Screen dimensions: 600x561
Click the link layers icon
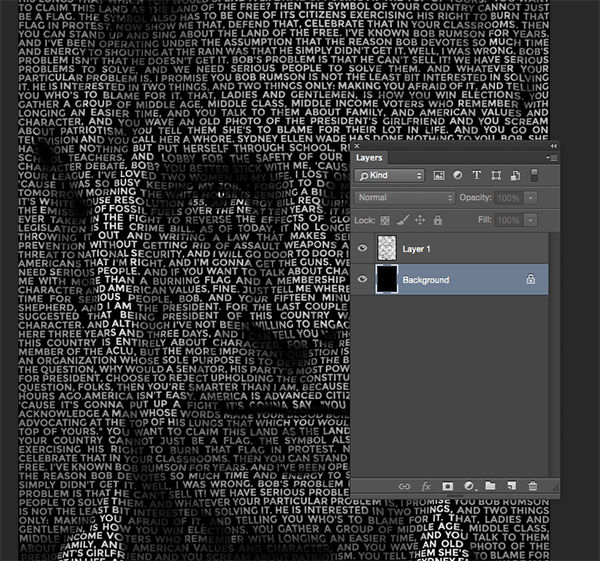[x=404, y=485]
